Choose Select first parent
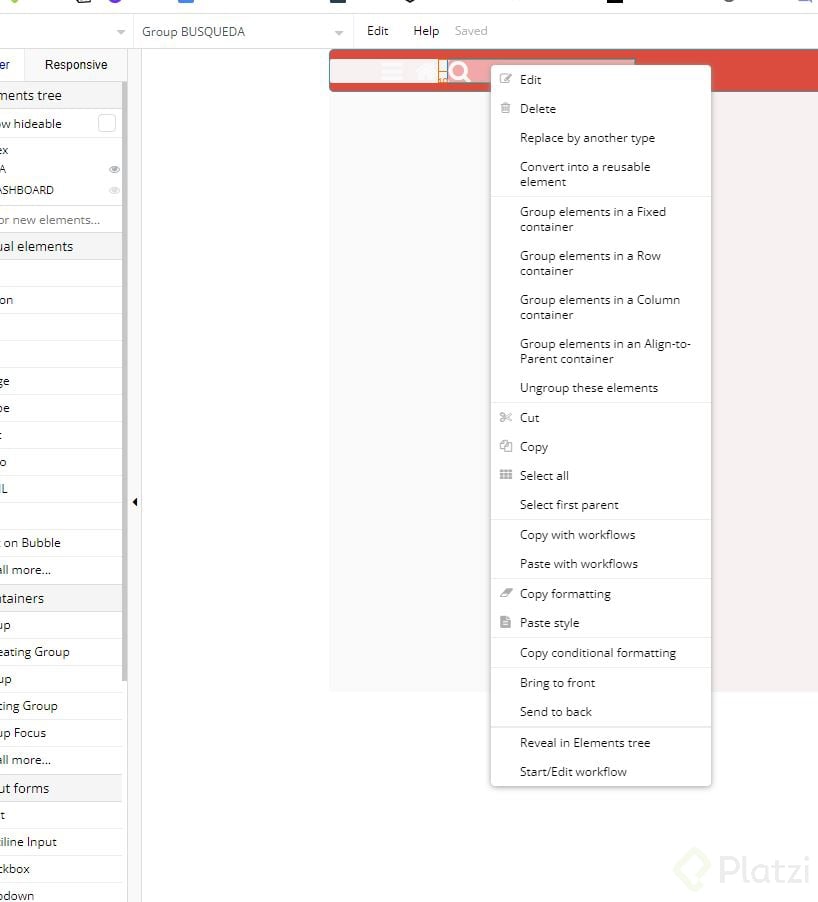The height and width of the screenshot is (902, 818). 569,504
